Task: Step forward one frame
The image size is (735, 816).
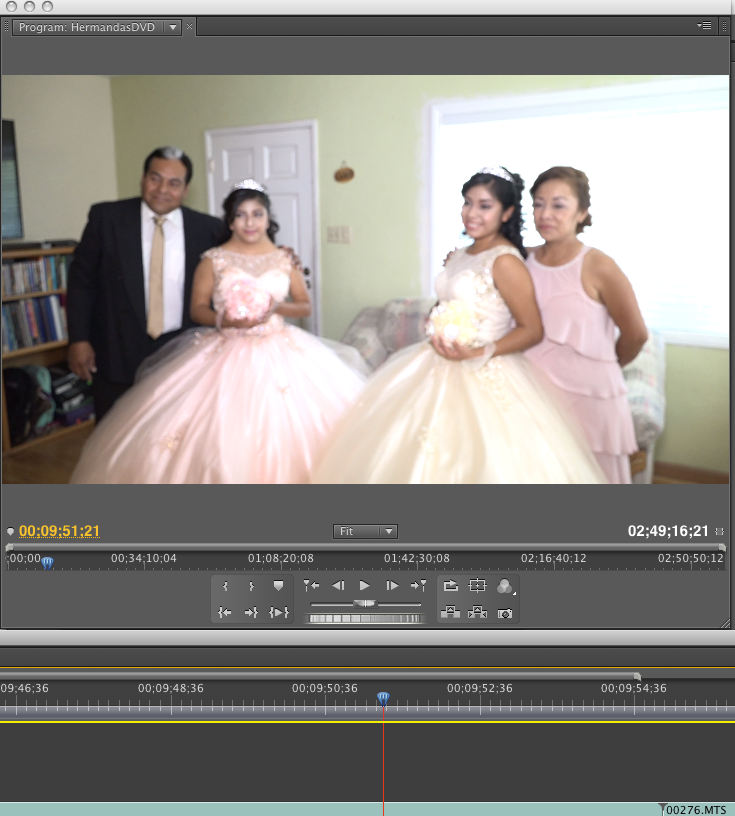Action: click(x=392, y=585)
